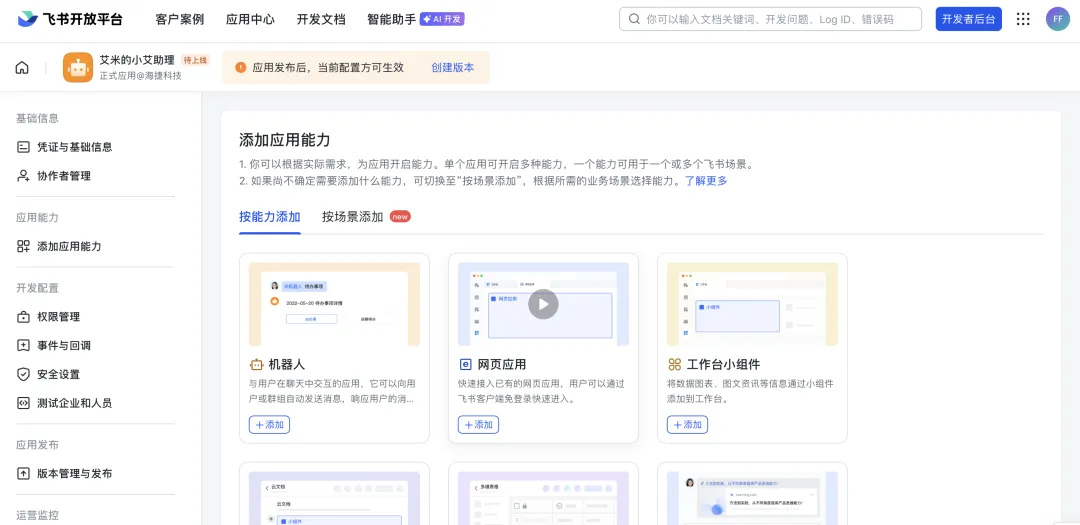Click the 凭证与基础信息 sidebar icon

[23, 147]
